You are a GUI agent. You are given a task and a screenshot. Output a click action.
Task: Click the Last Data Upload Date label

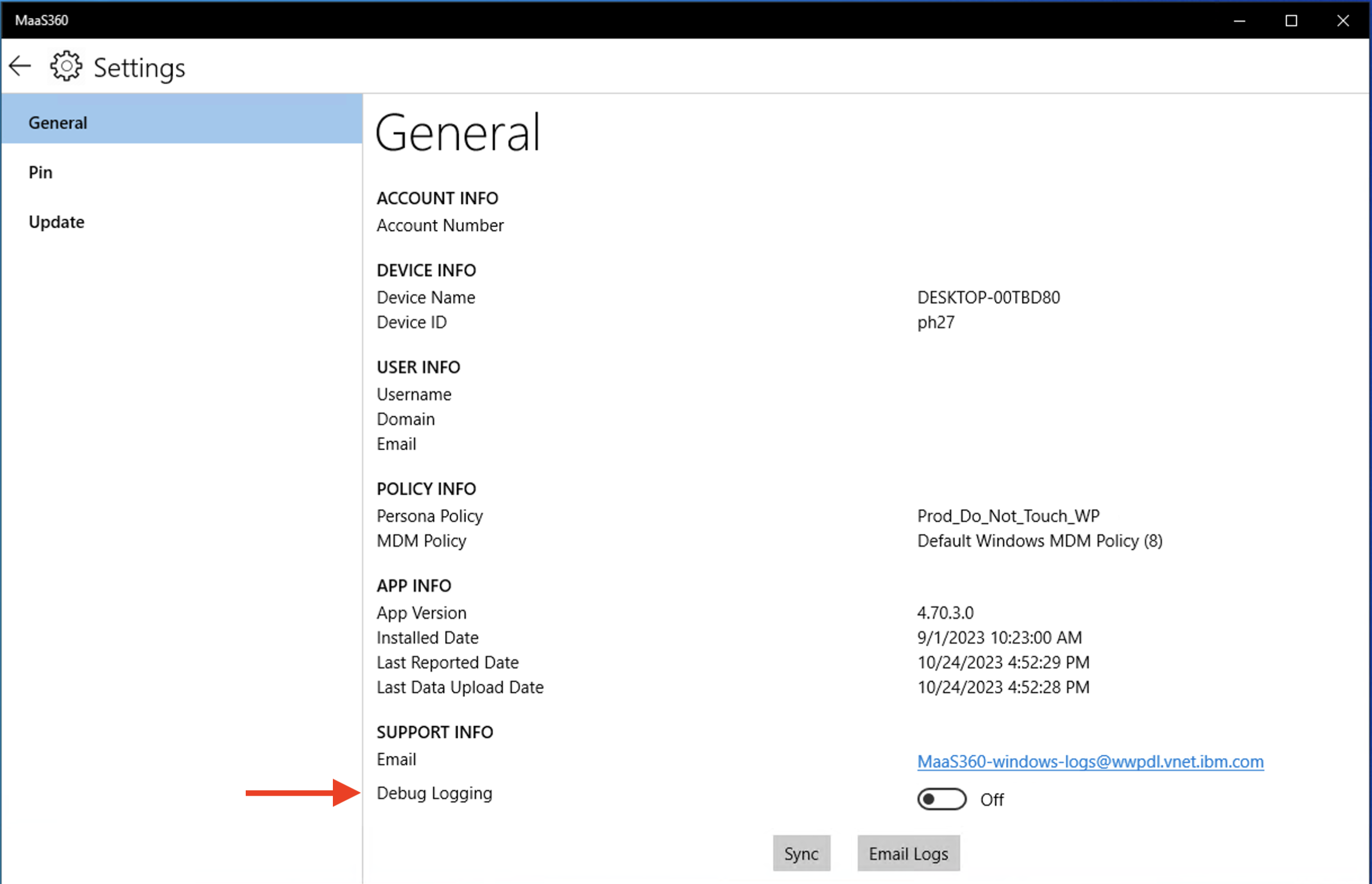coord(459,687)
